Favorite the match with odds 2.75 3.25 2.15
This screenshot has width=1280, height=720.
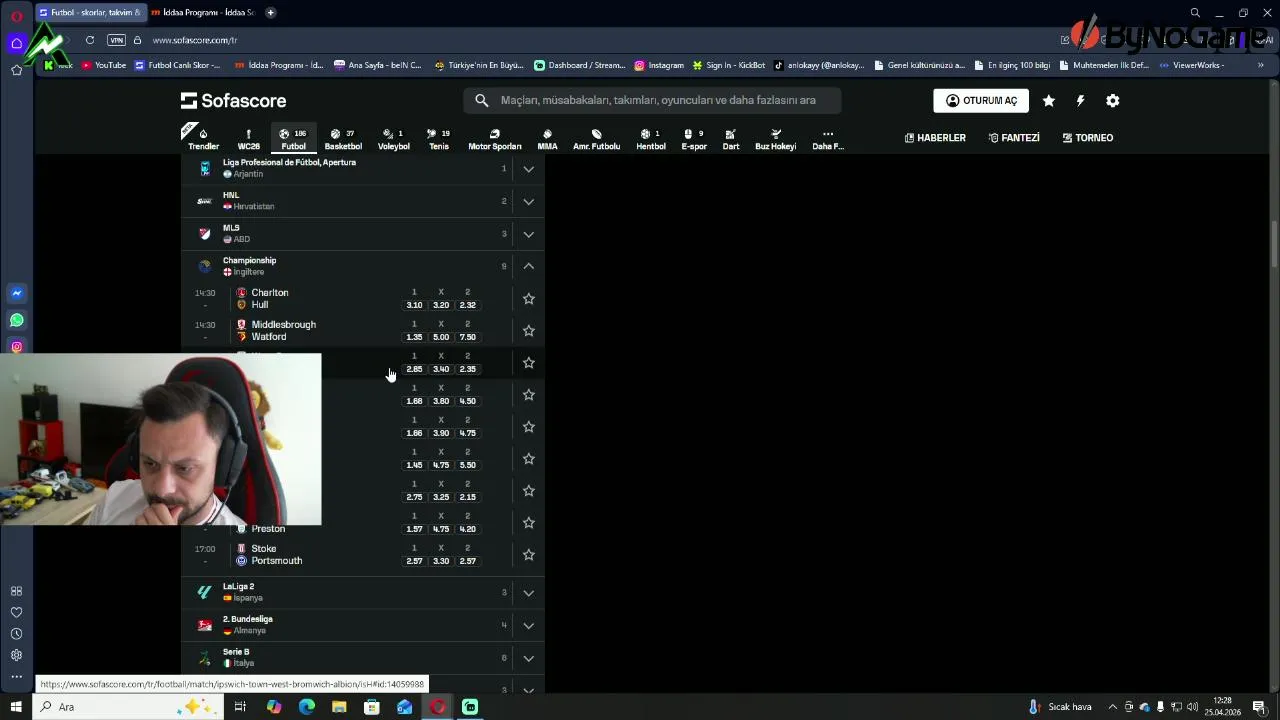point(529,490)
